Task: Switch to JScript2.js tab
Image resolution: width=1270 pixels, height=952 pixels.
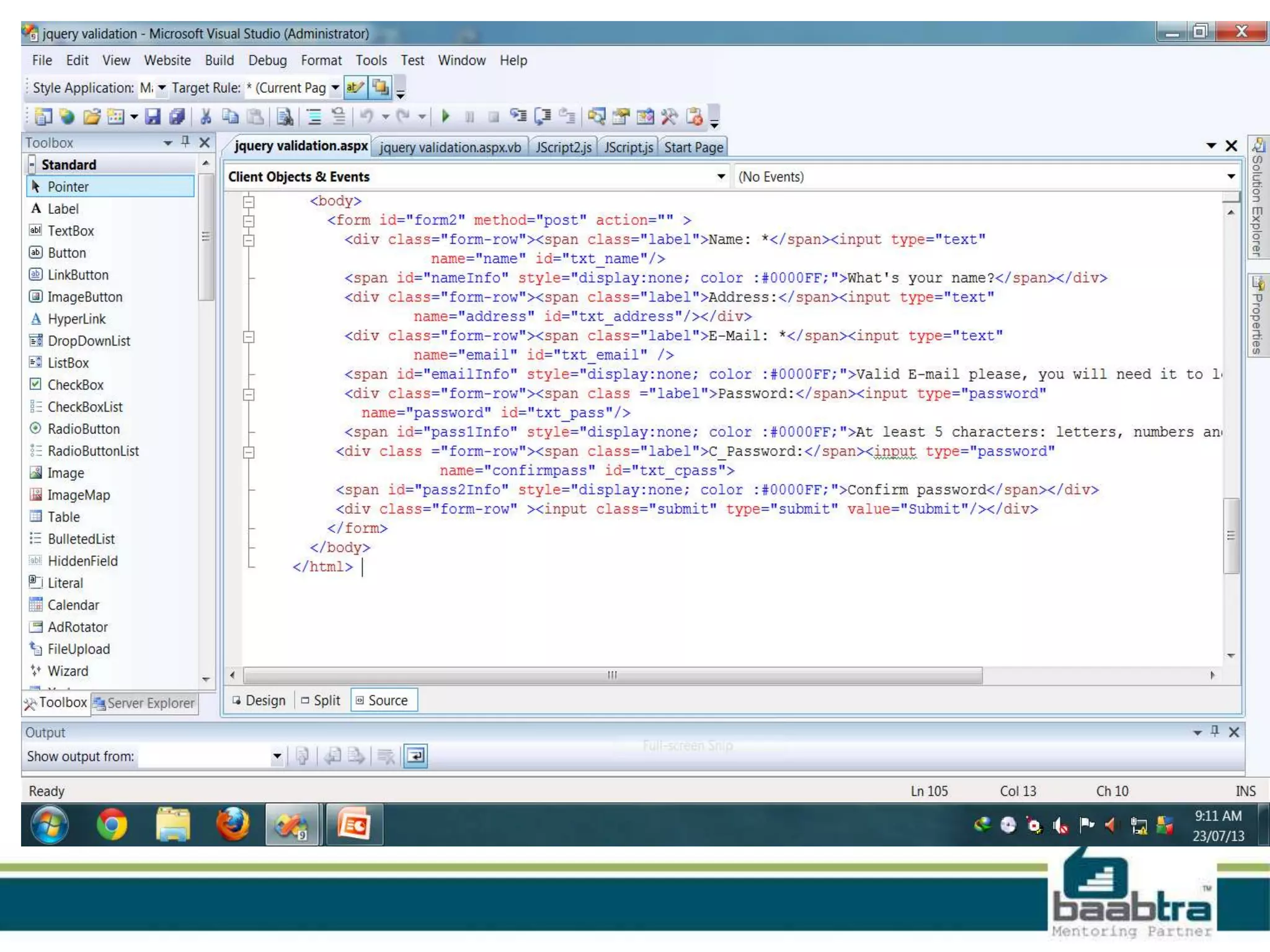Action: pos(563,148)
